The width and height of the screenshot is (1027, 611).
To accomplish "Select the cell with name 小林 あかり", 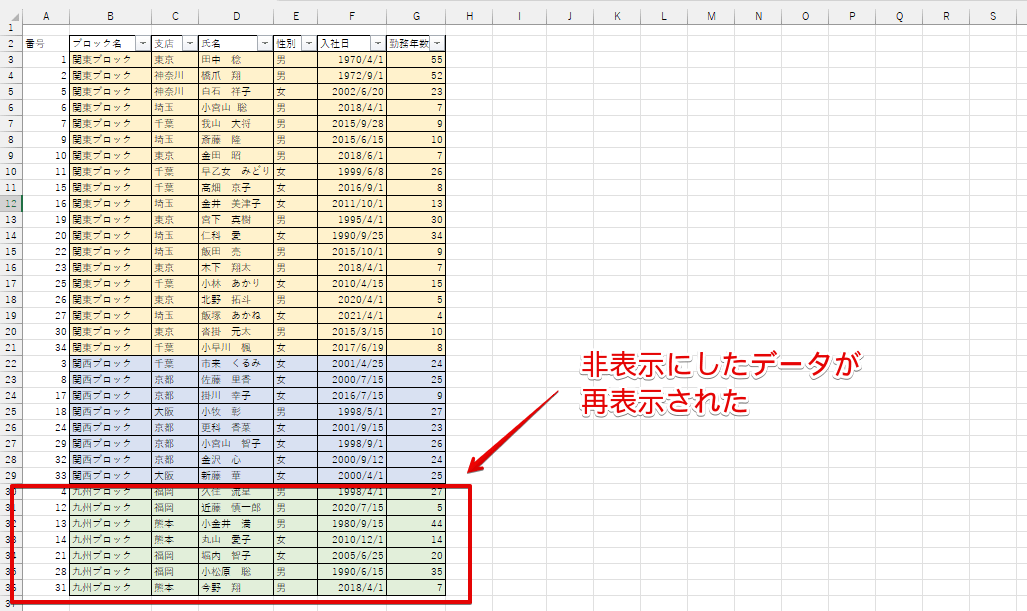I will [x=236, y=284].
